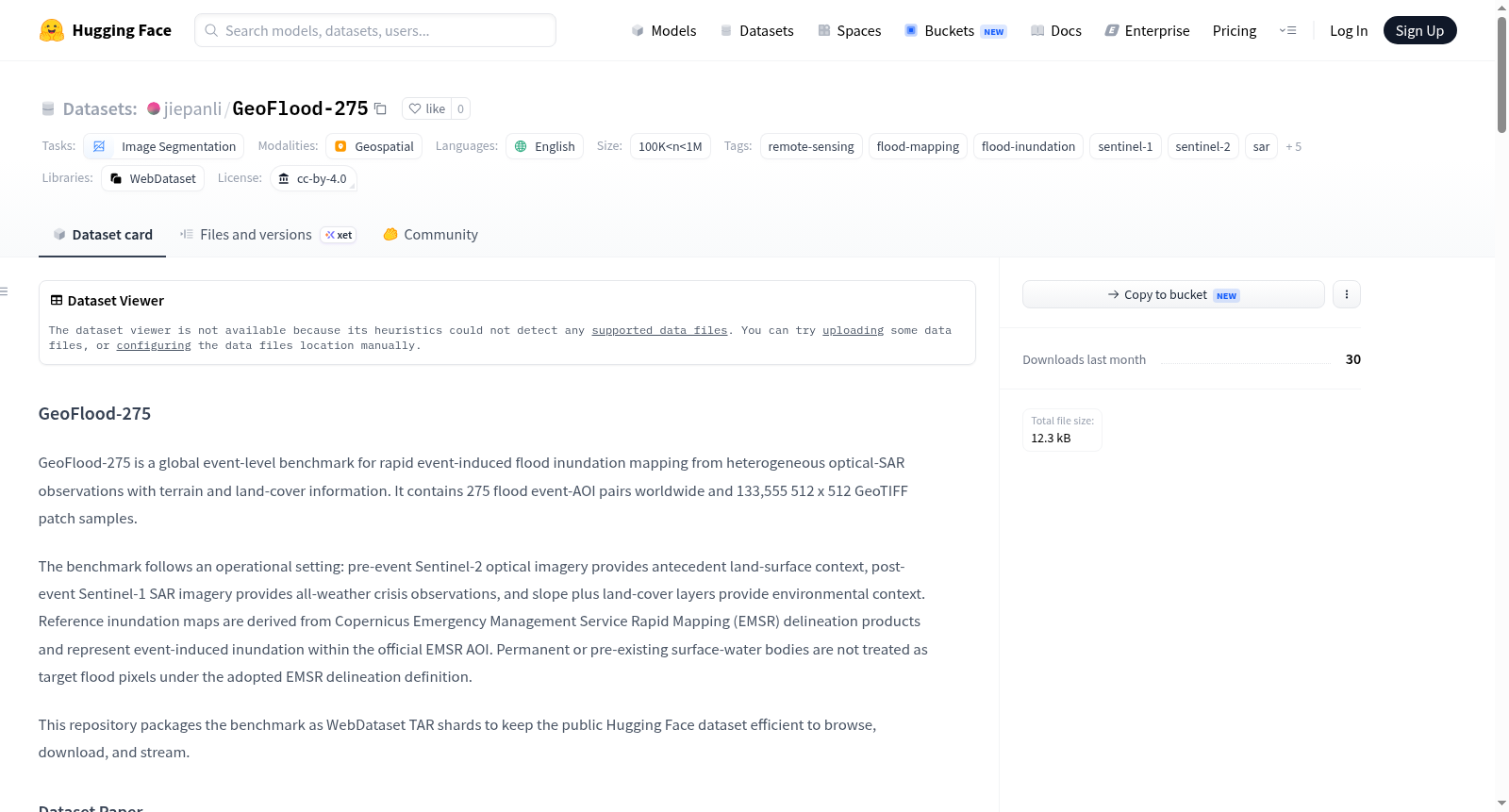Expand the navigation more-options menu
The image size is (1509, 812).
click(x=1287, y=30)
